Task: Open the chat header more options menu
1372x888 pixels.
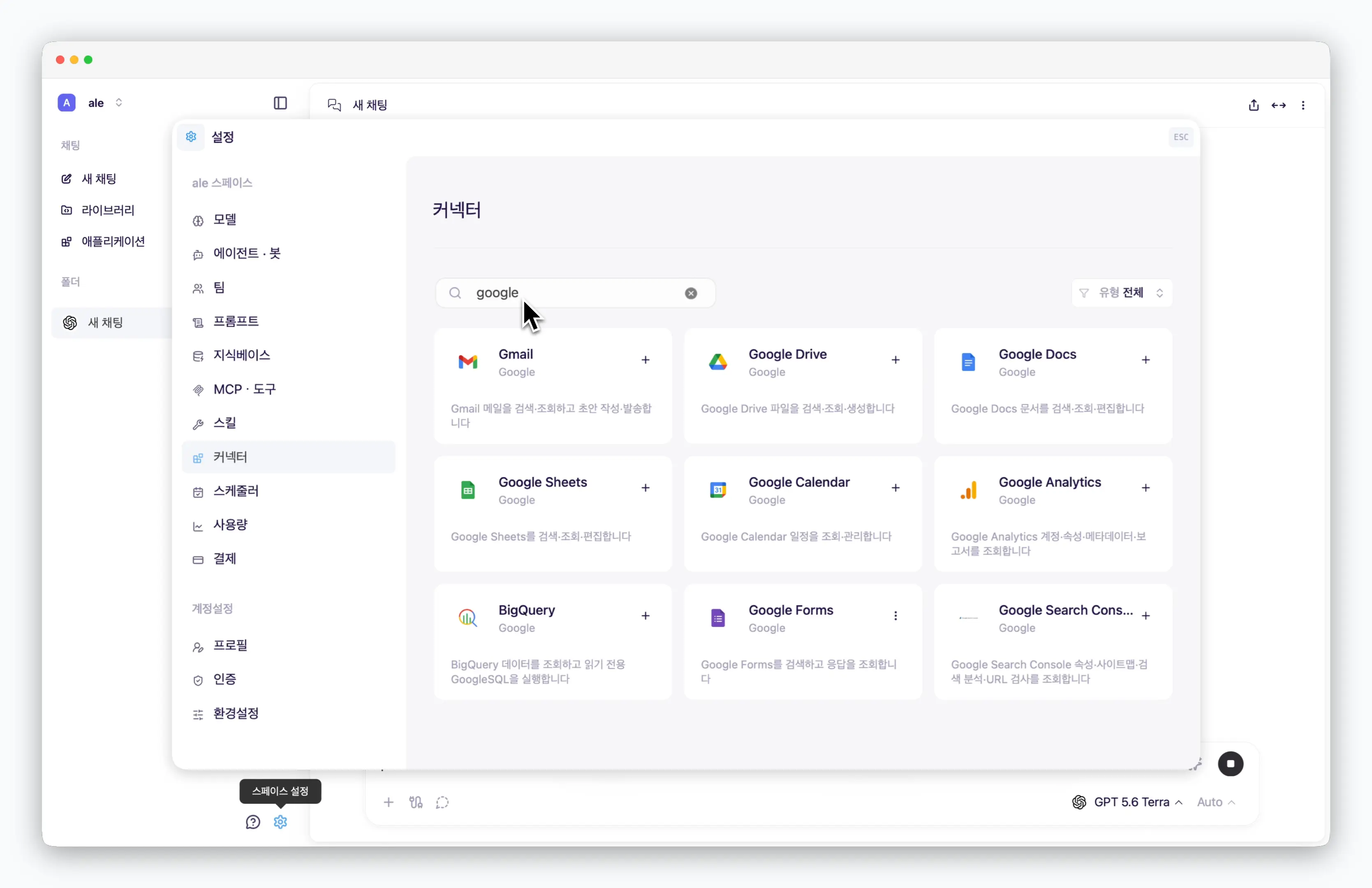Action: click(1303, 105)
